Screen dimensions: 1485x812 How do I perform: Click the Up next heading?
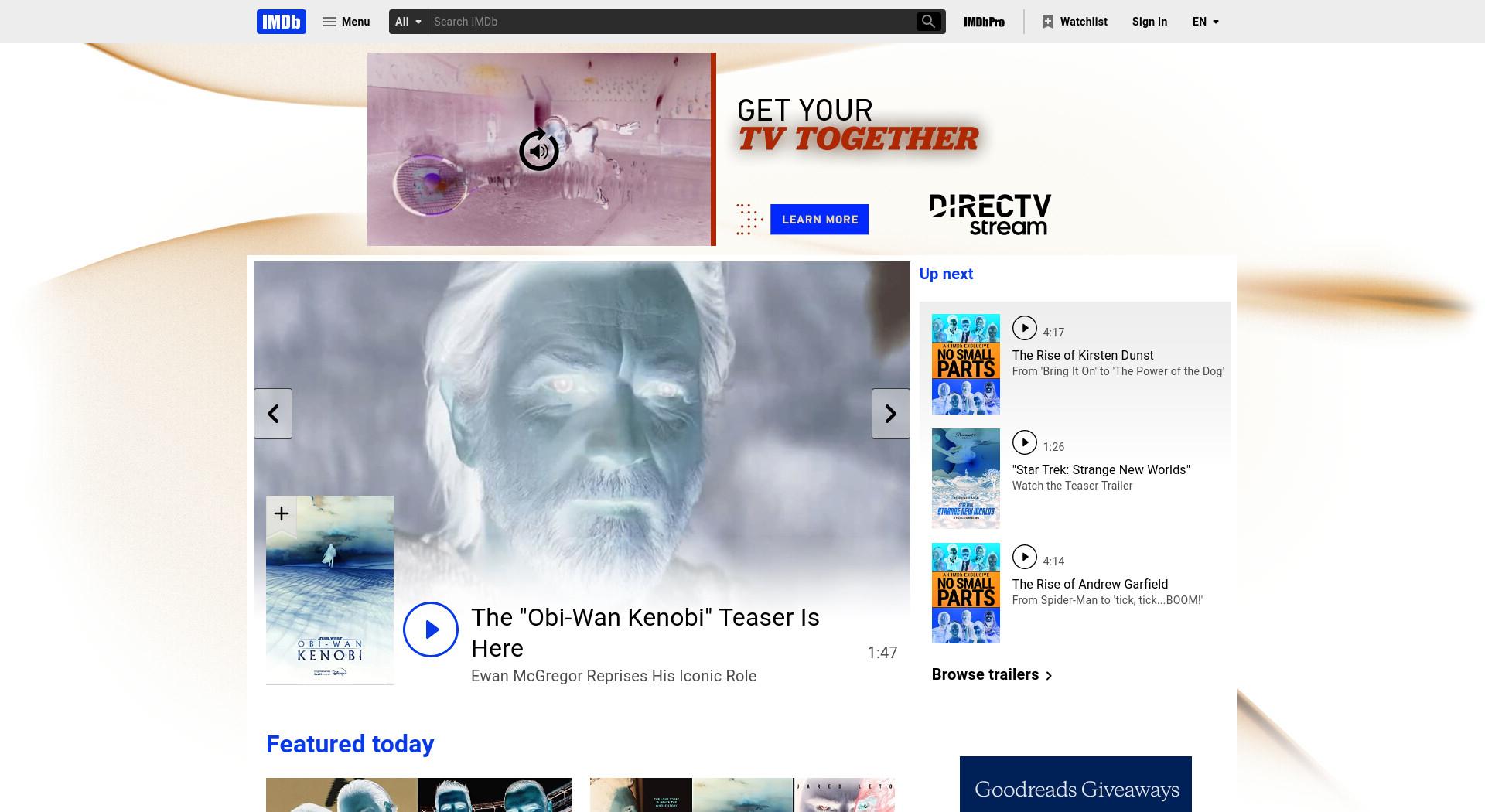(946, 274)
